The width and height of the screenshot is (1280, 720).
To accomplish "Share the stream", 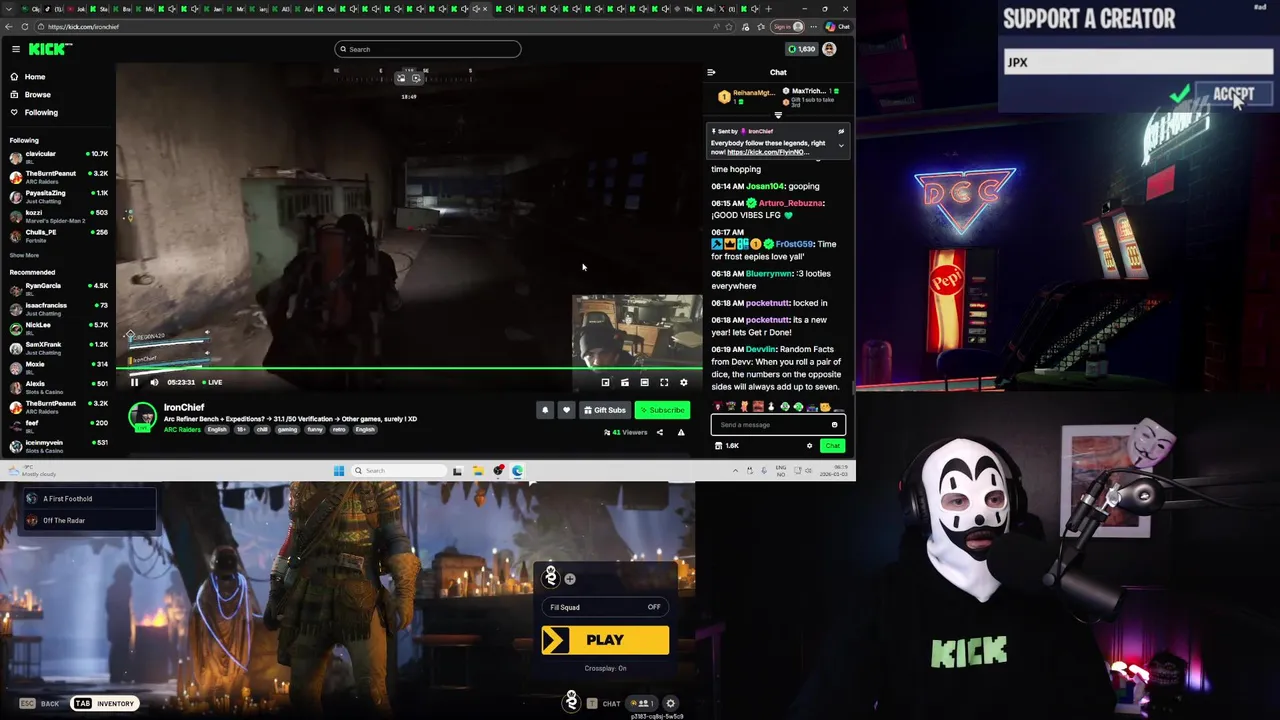I will point(659,433).
